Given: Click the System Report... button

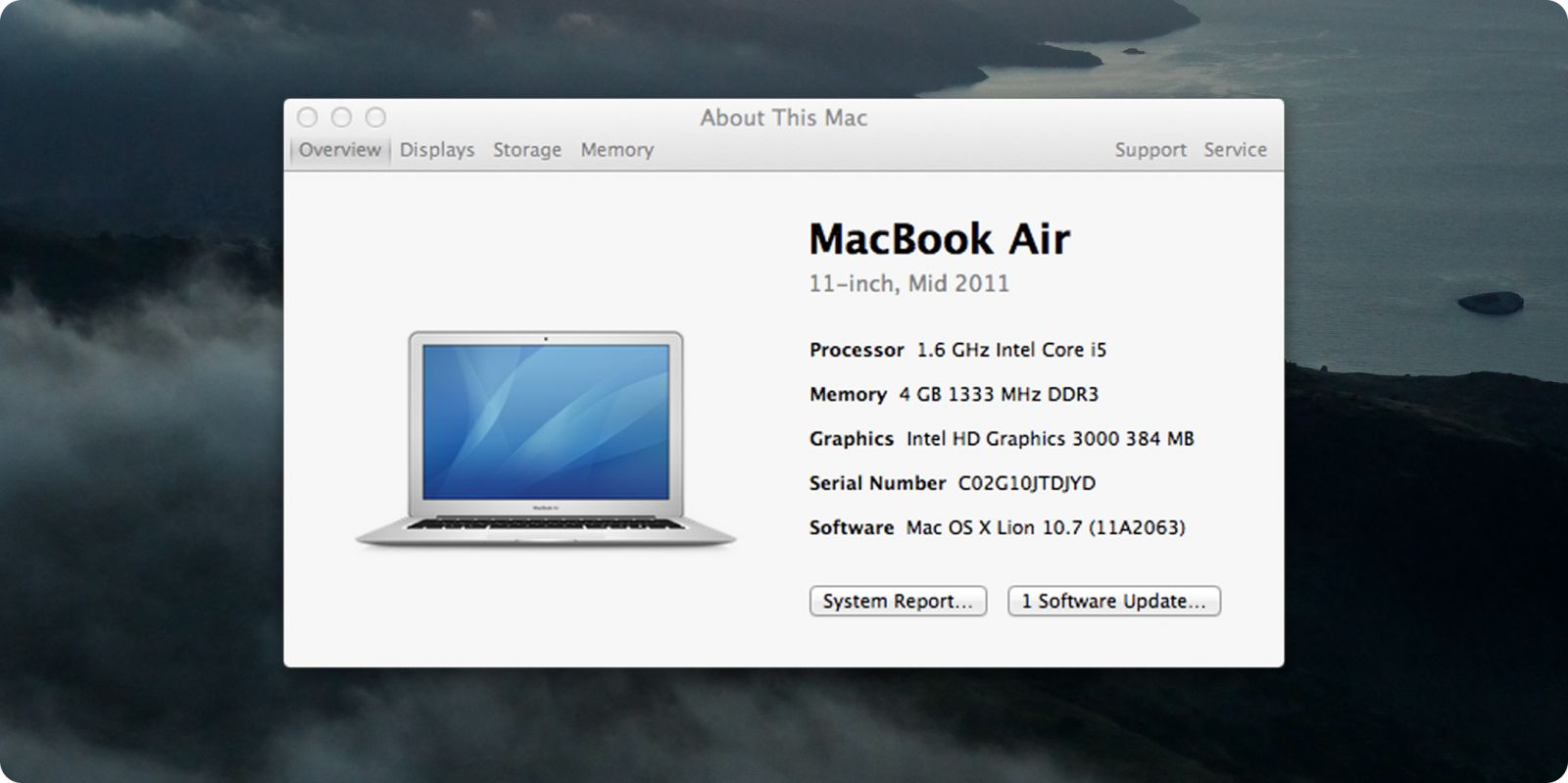Looking at the screenshot, I should point(898,601).
